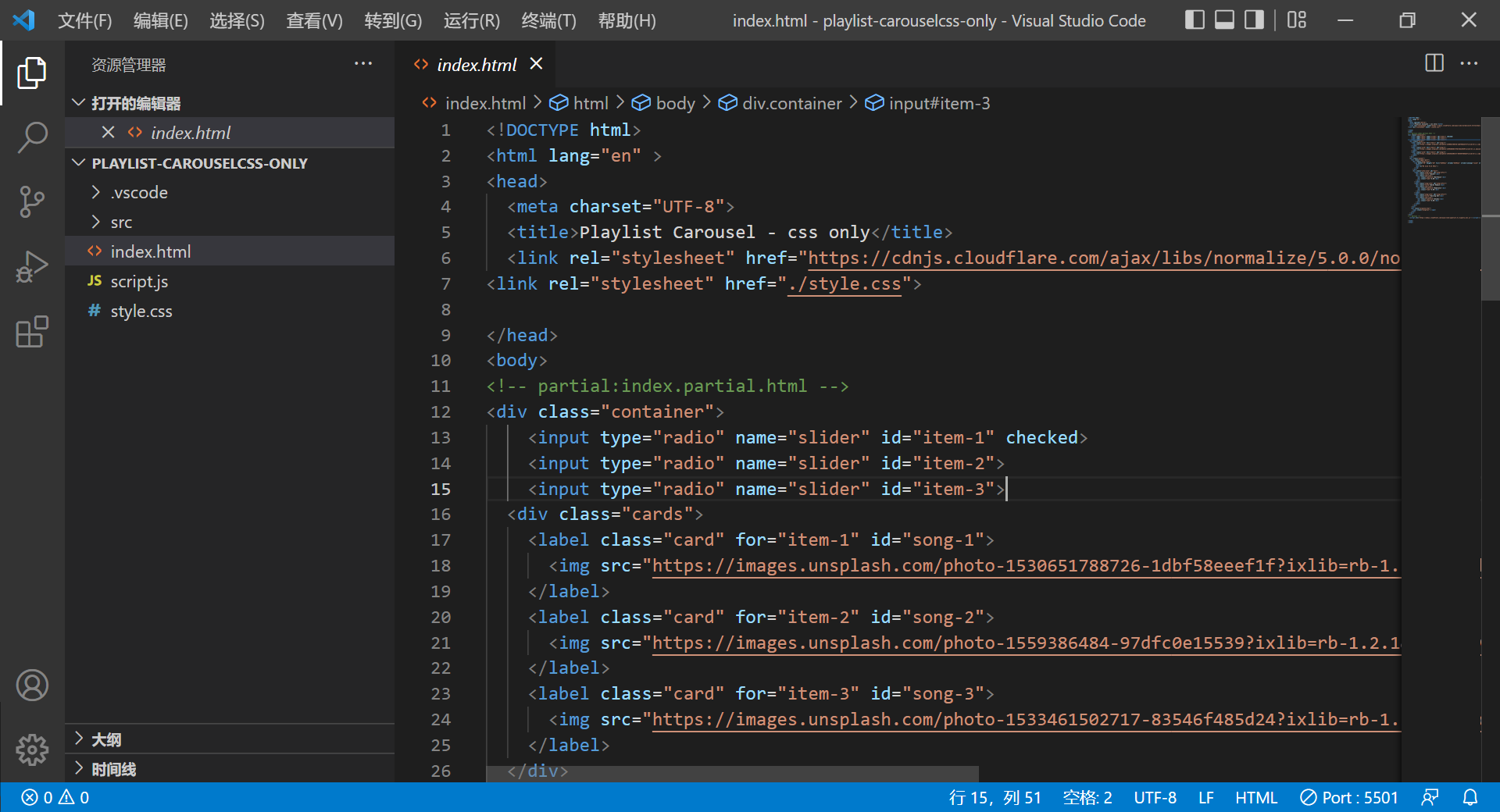Click line number 12 in the gutter
This screenshot has height=812, width=1500.
(x=441, y=412)
